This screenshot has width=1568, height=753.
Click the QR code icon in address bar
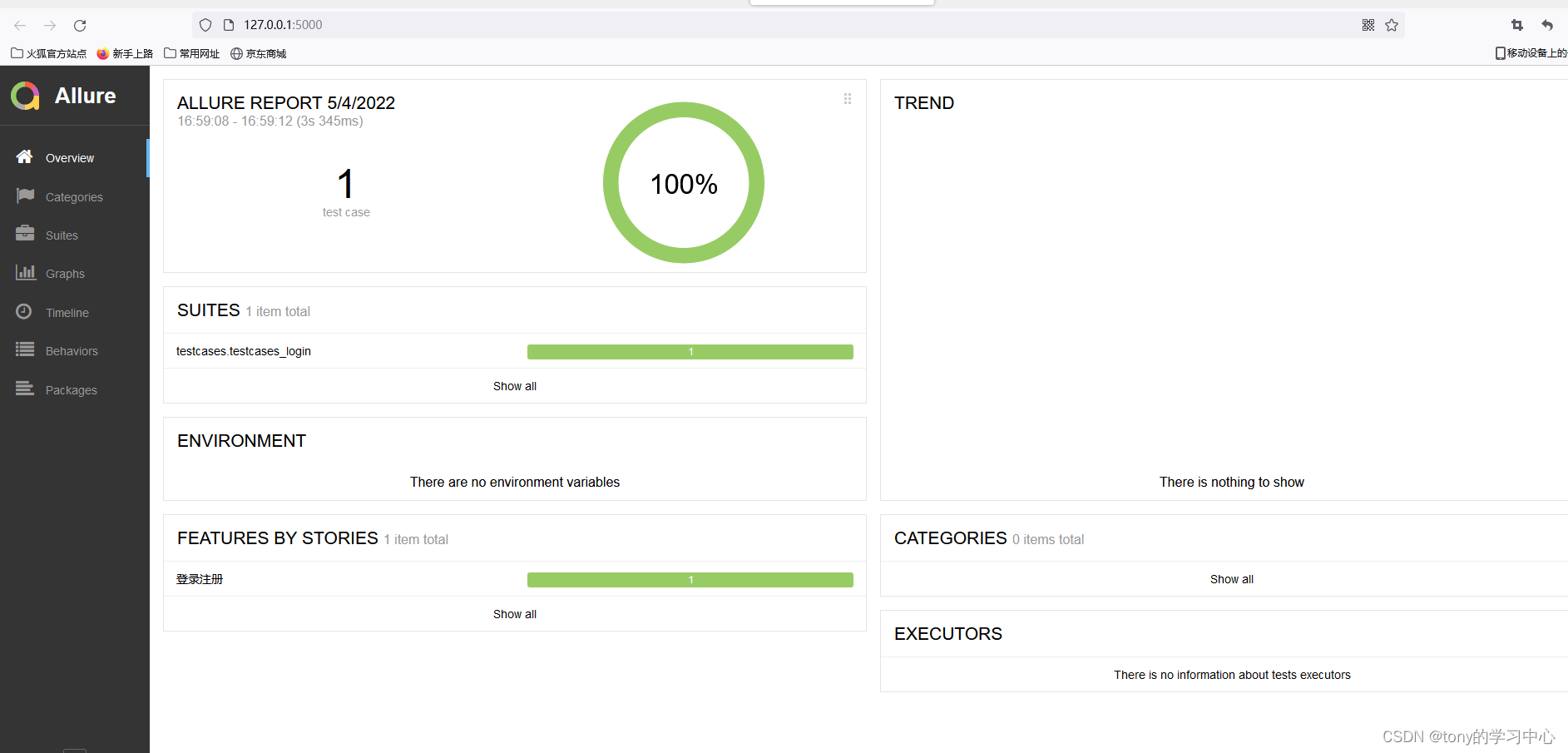1368,25
